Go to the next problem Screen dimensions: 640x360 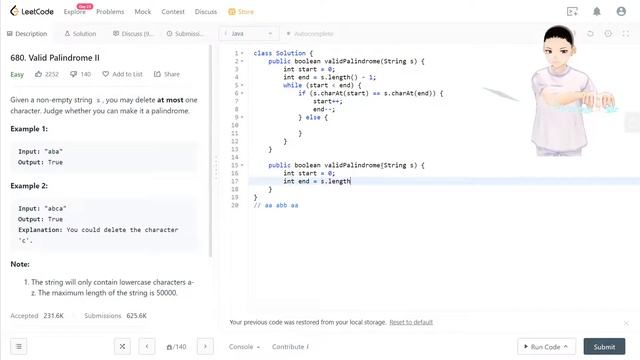click(x=205, y=347)
